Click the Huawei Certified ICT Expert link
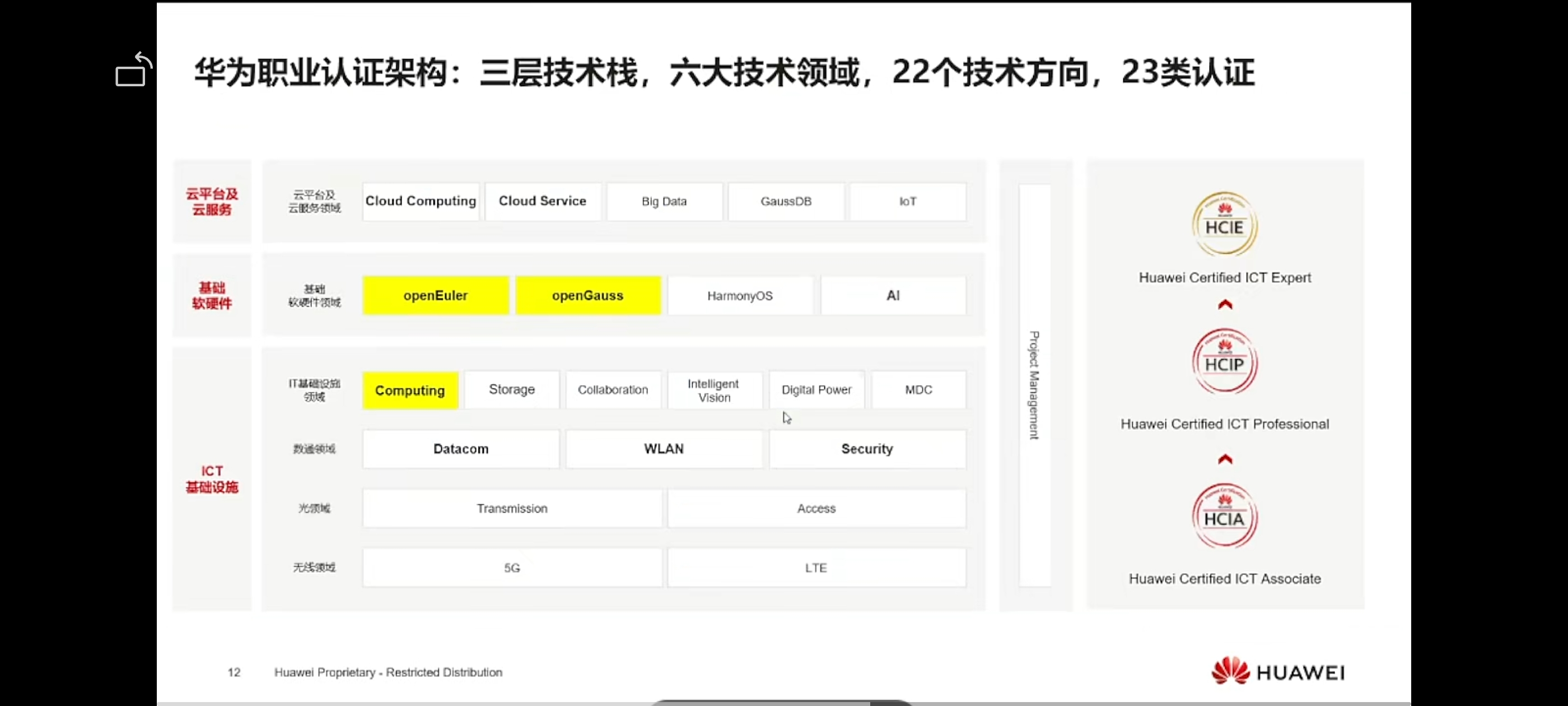This screenshot has height=706, width=1568. 1224,278
